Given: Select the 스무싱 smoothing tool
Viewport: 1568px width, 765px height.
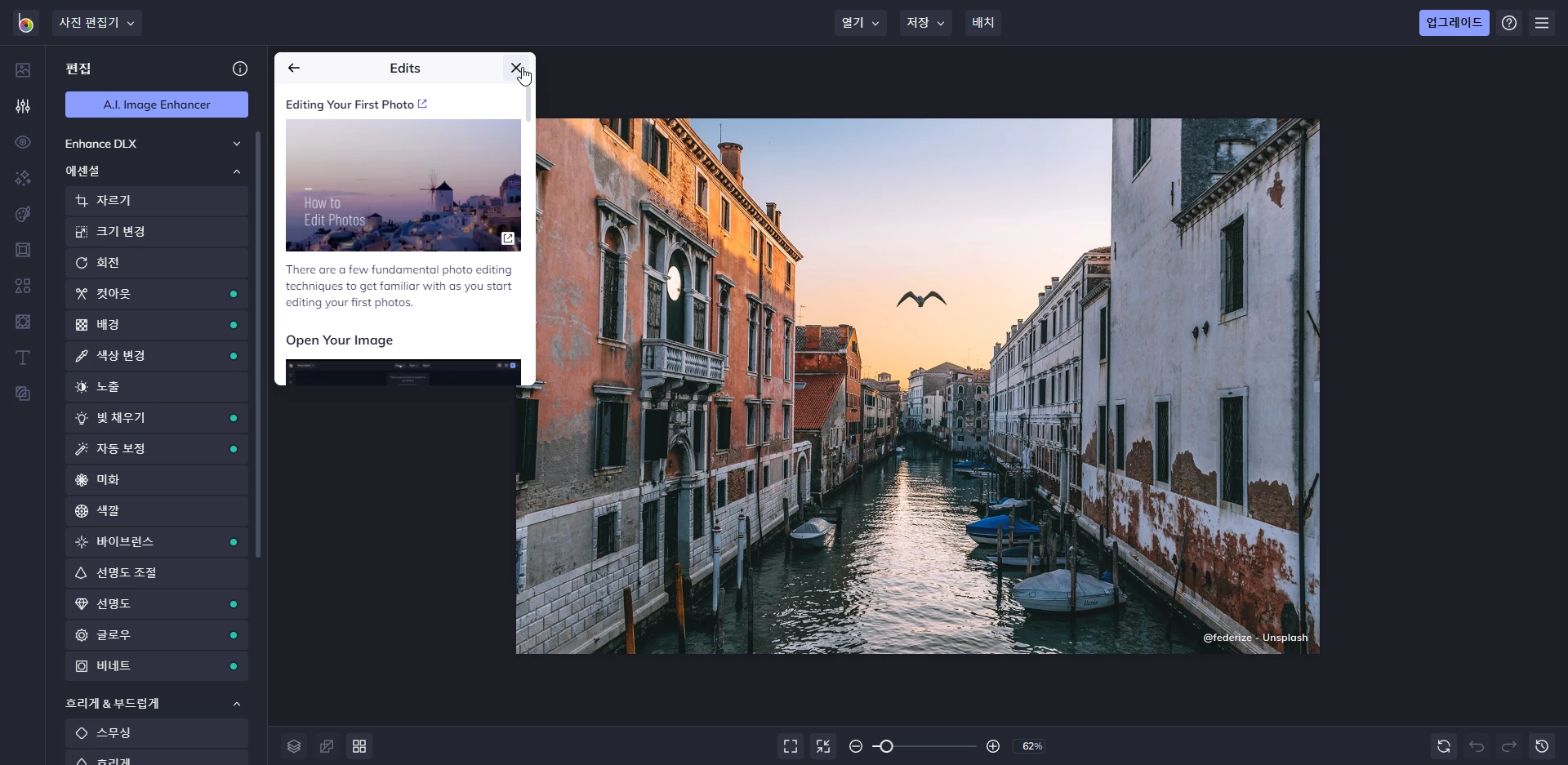Looking at the screenshot, I should point(157,733).
